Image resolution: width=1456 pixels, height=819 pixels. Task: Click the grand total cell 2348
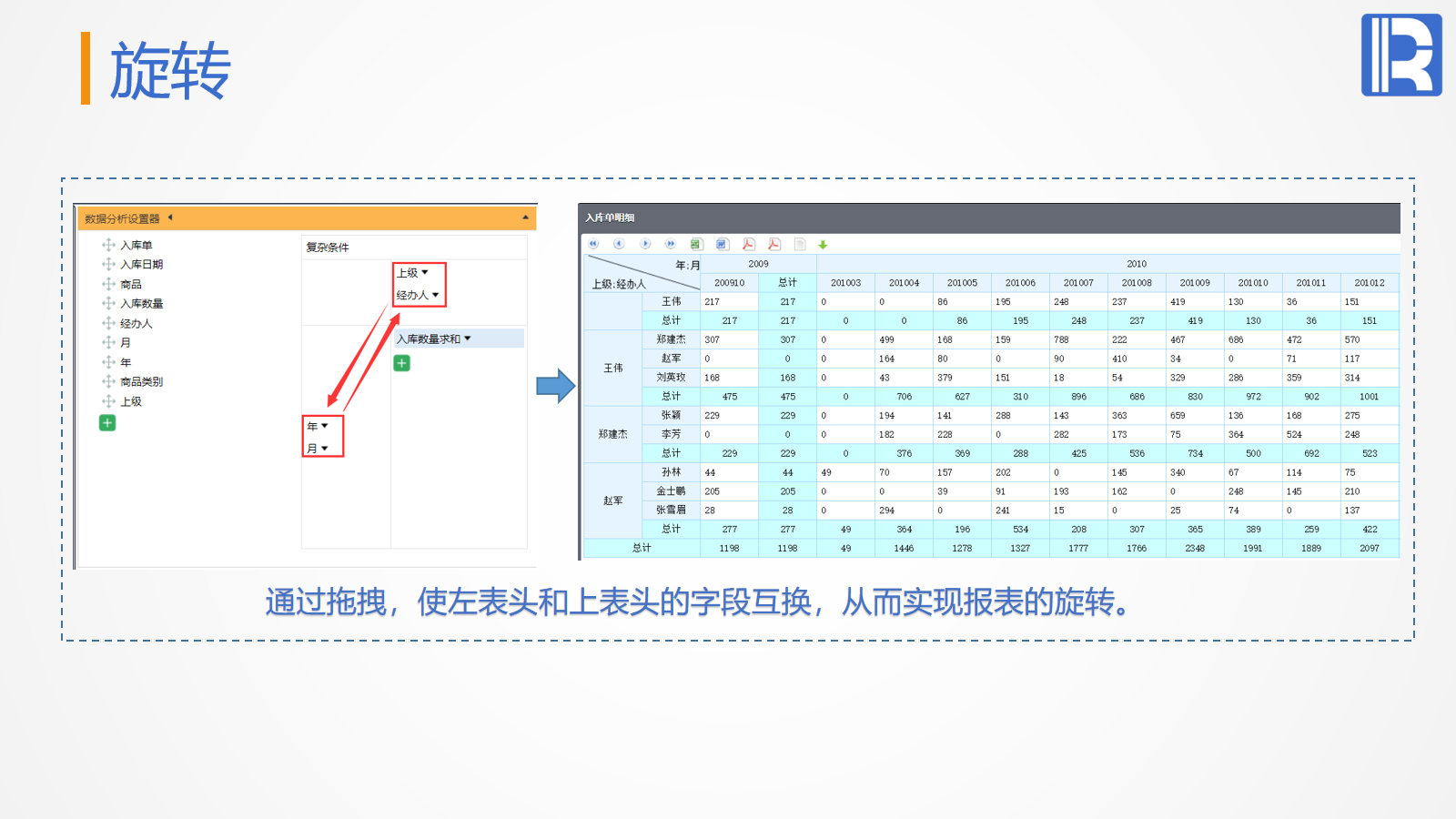(x=1195, y=549)
